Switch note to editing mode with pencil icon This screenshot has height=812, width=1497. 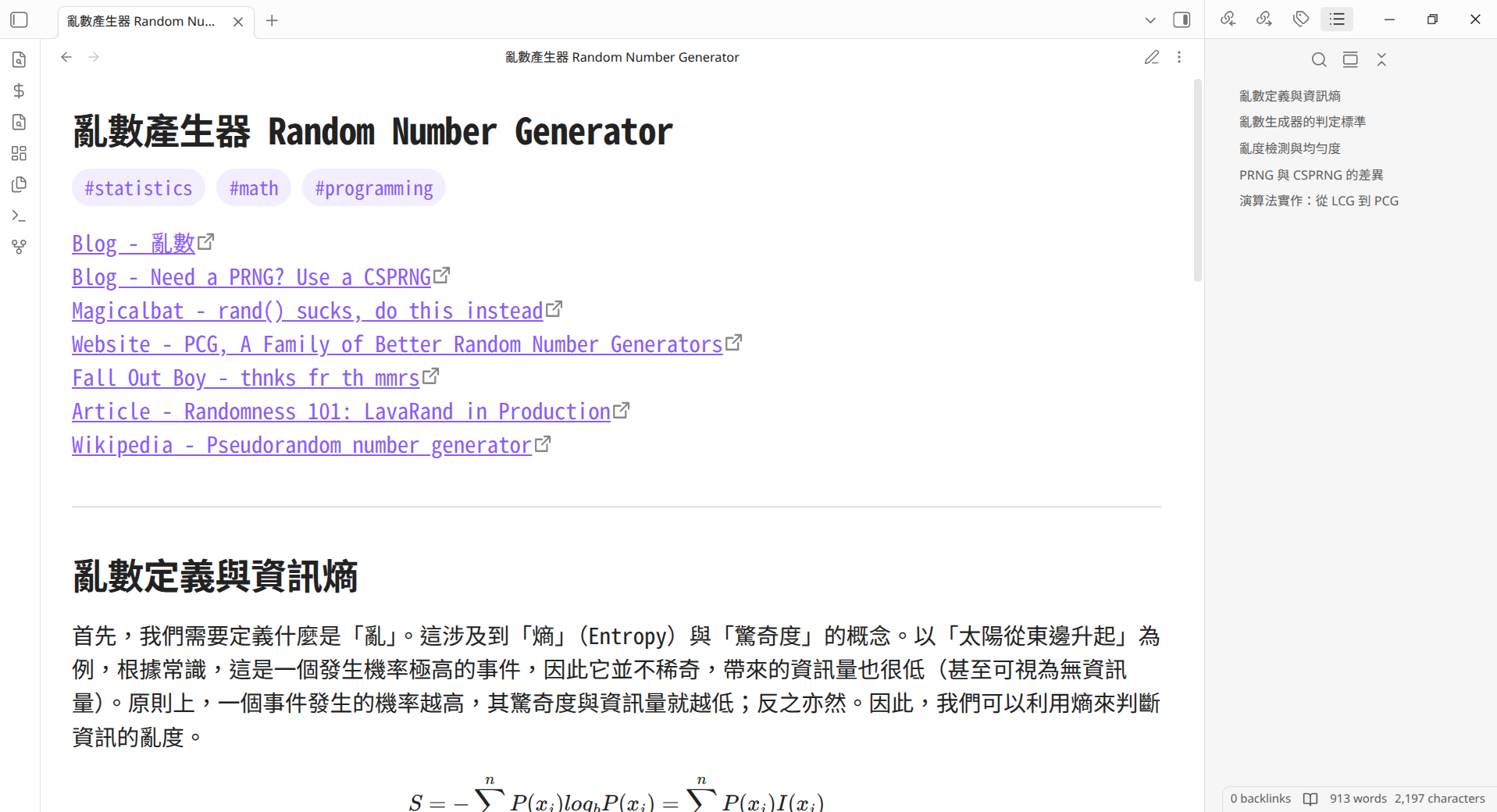1151,57
